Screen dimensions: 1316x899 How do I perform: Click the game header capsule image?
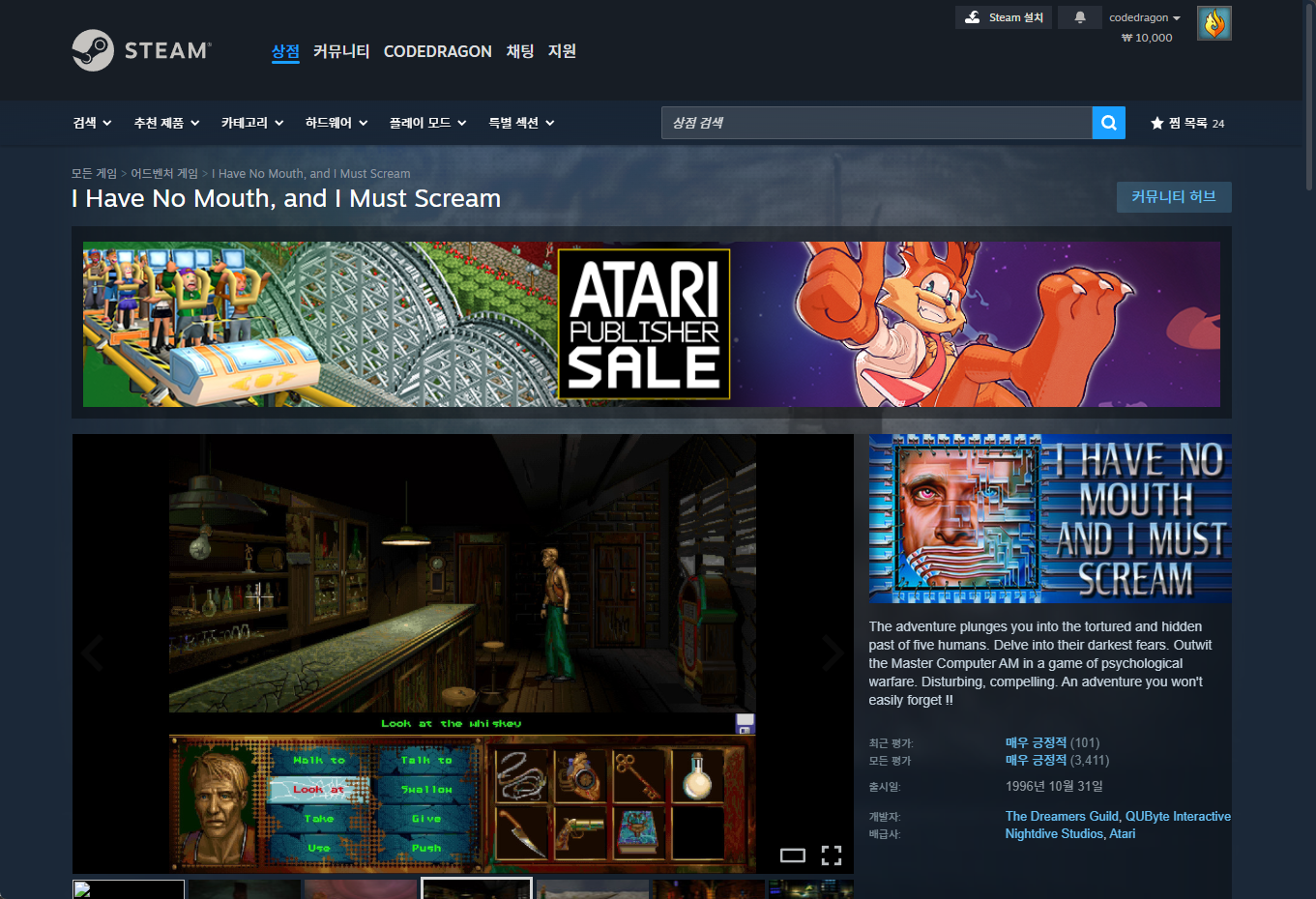1050,518
